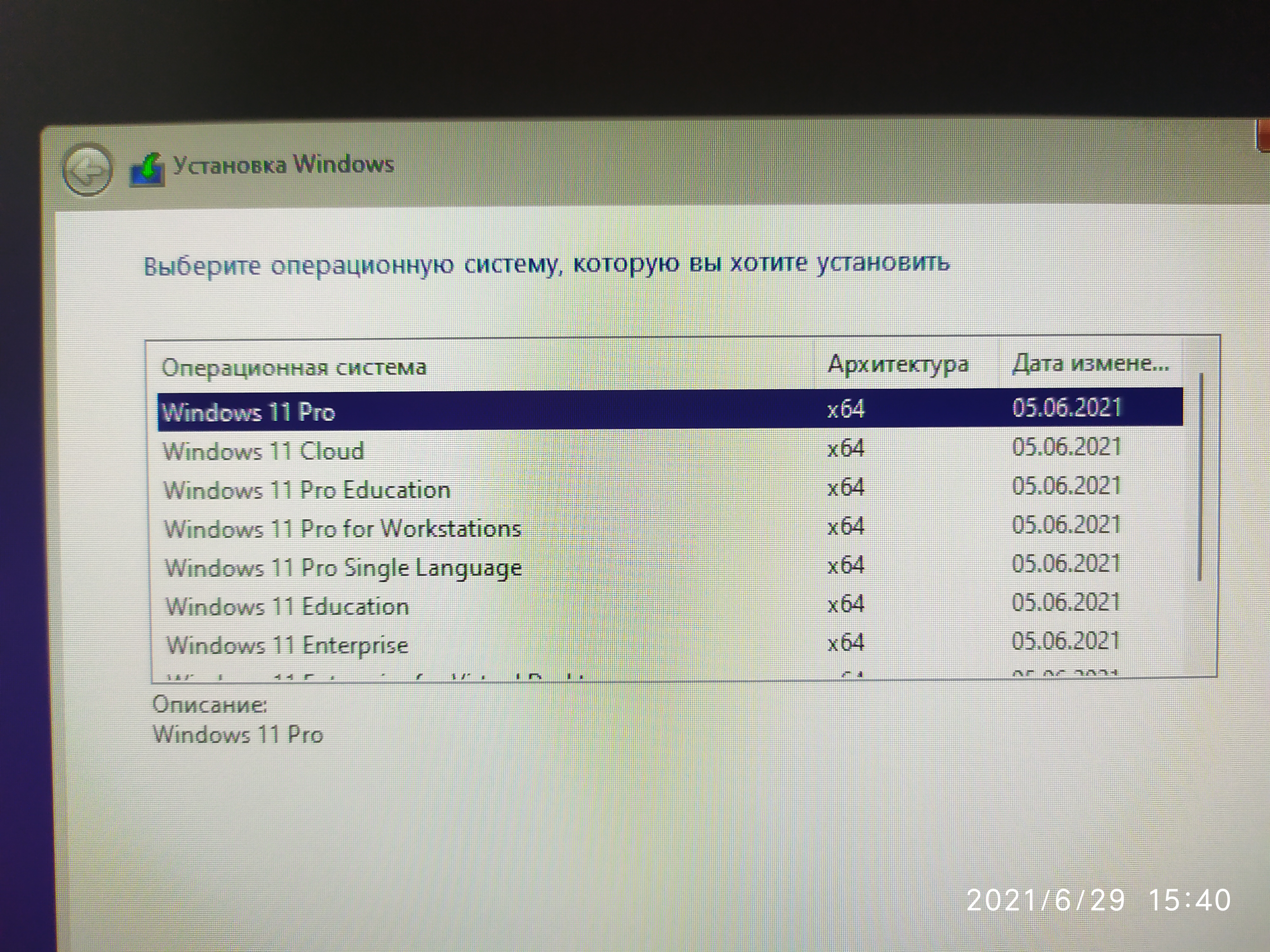The width and height of the screenshot is (1270, 952).
Task: Click the 'Установка Windows' title text
Action: pyautogui.click(x=284, y=165)
